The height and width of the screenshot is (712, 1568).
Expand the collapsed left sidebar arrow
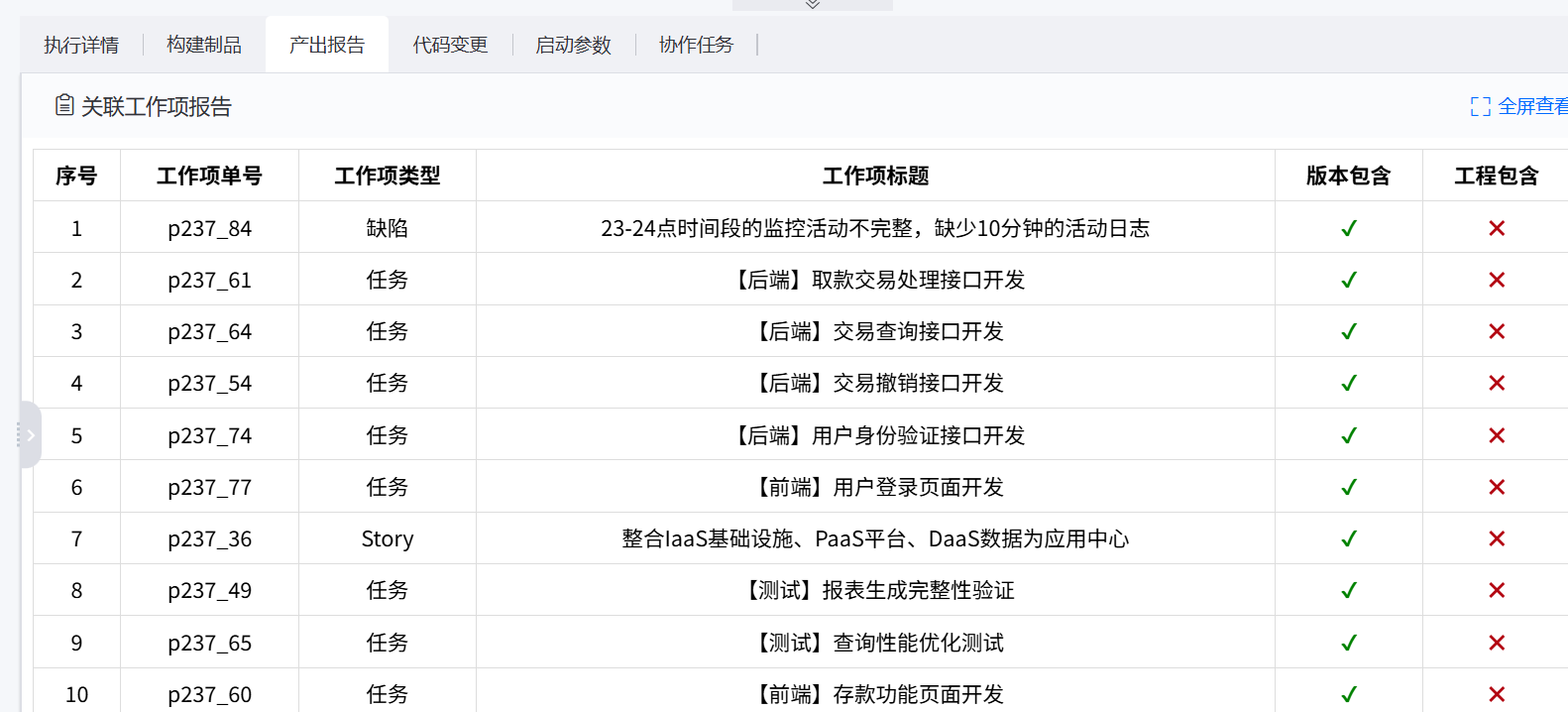click(31, 434)
